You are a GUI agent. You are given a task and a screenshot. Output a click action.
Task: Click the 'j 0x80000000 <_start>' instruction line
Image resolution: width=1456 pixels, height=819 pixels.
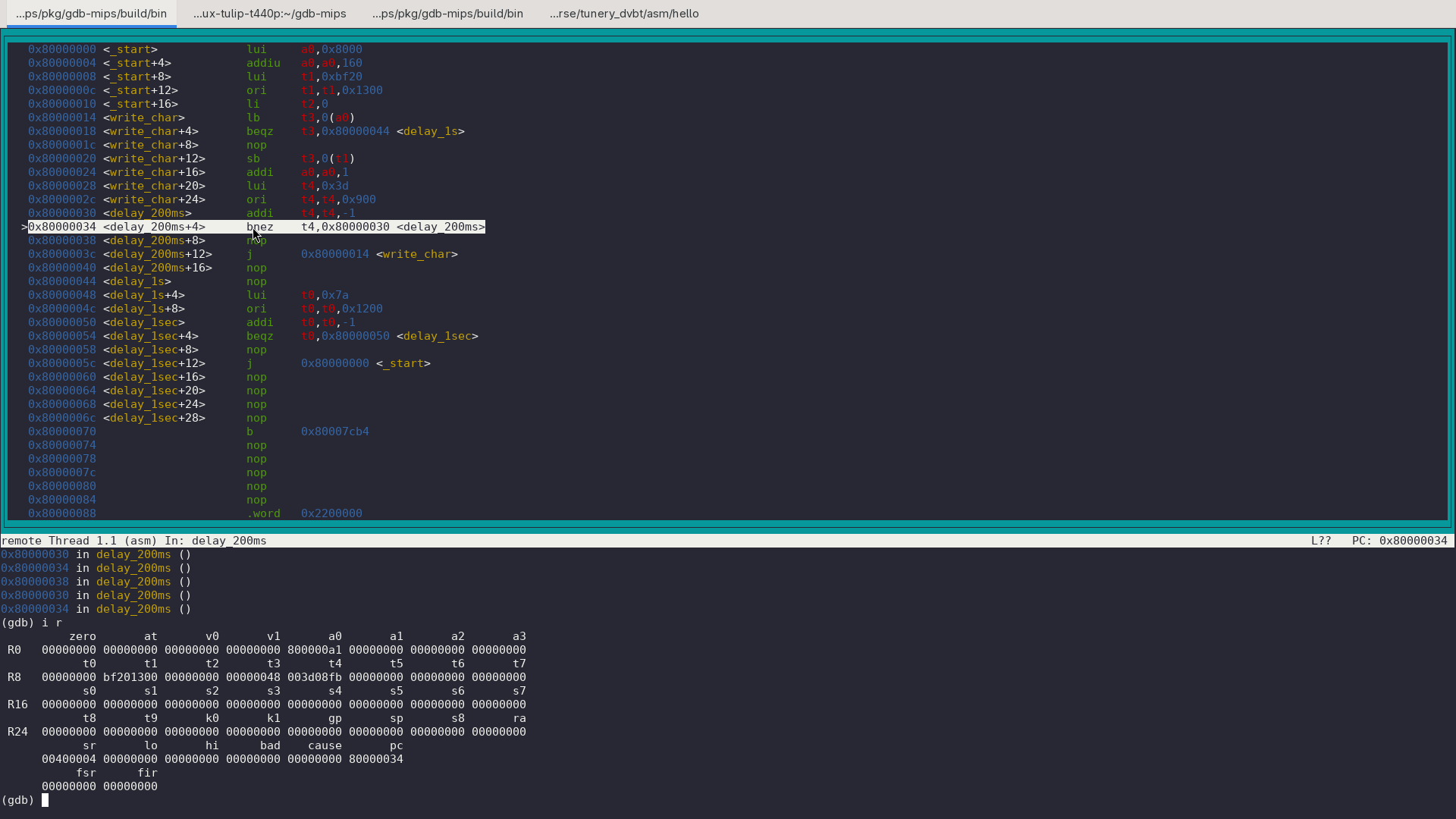tap(229, 363)
